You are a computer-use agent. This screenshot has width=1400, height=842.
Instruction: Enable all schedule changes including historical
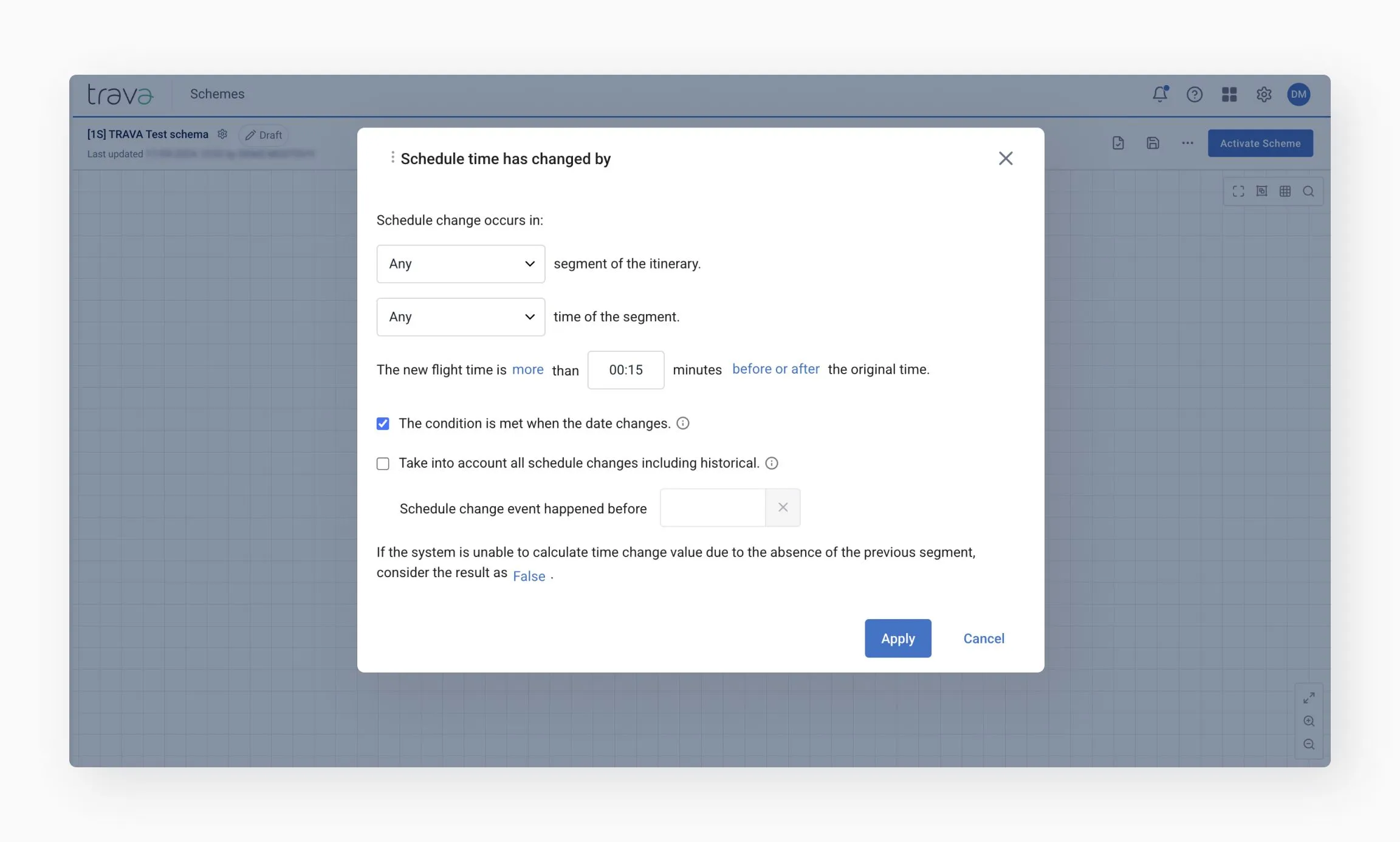click(x=383, y=464)
